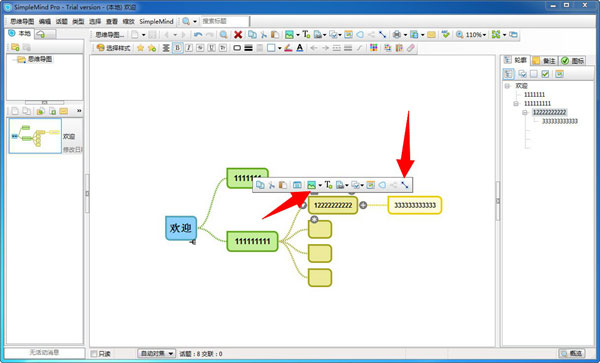Click the printer icon in the main toolbar
The width and height of the screenshot is (600, 363).
point(397,35)
